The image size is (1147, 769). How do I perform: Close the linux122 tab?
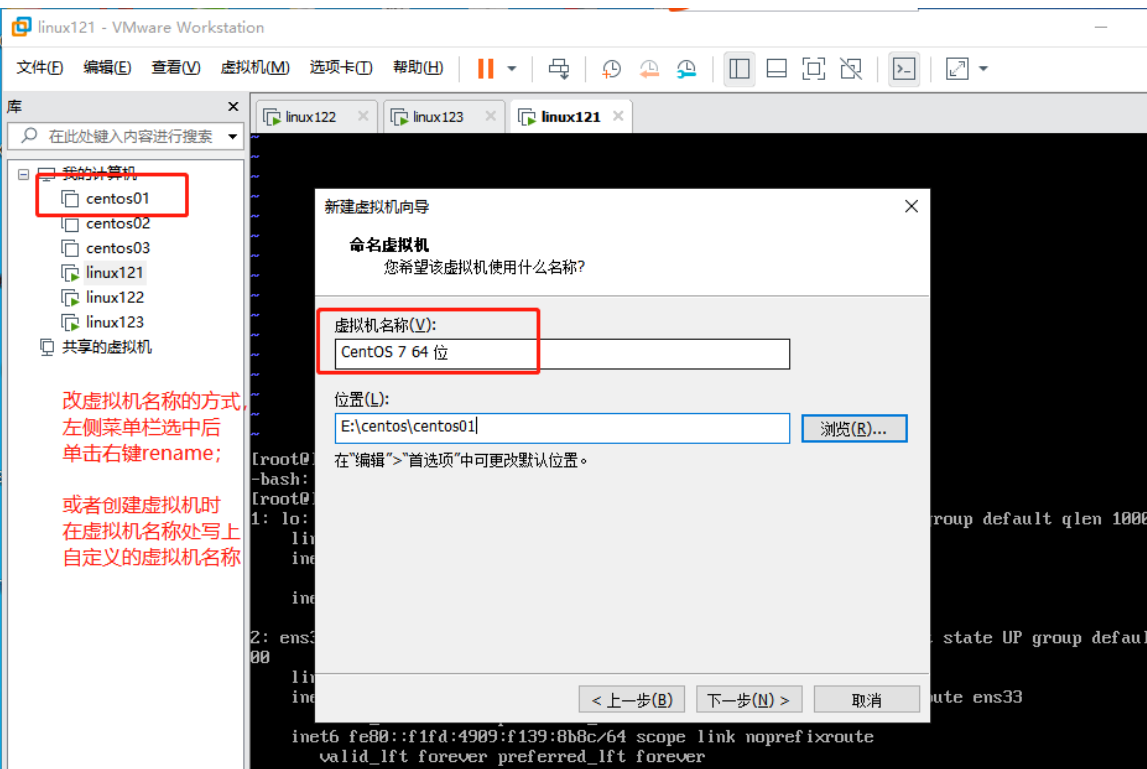click(x=363, y=116)
